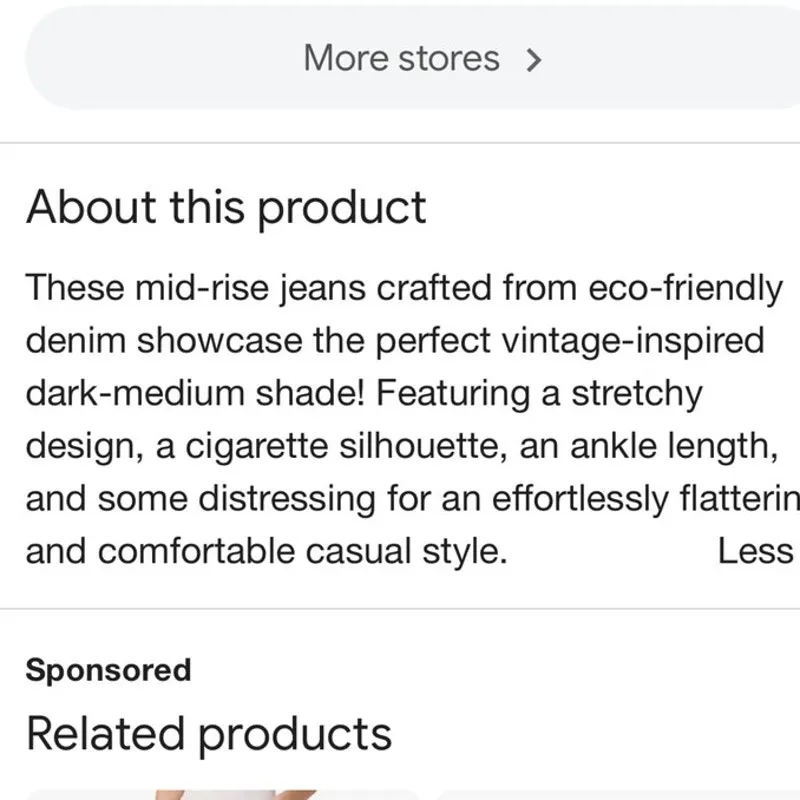This screenshot has width=800, height=800.
Task: Select the product description paragraph
Action: (x=400, y=418)
